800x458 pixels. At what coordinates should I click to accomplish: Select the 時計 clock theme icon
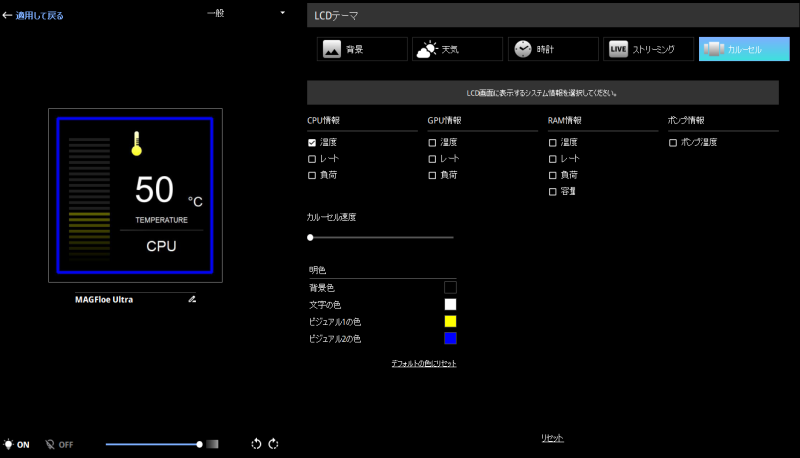(521, 49)
